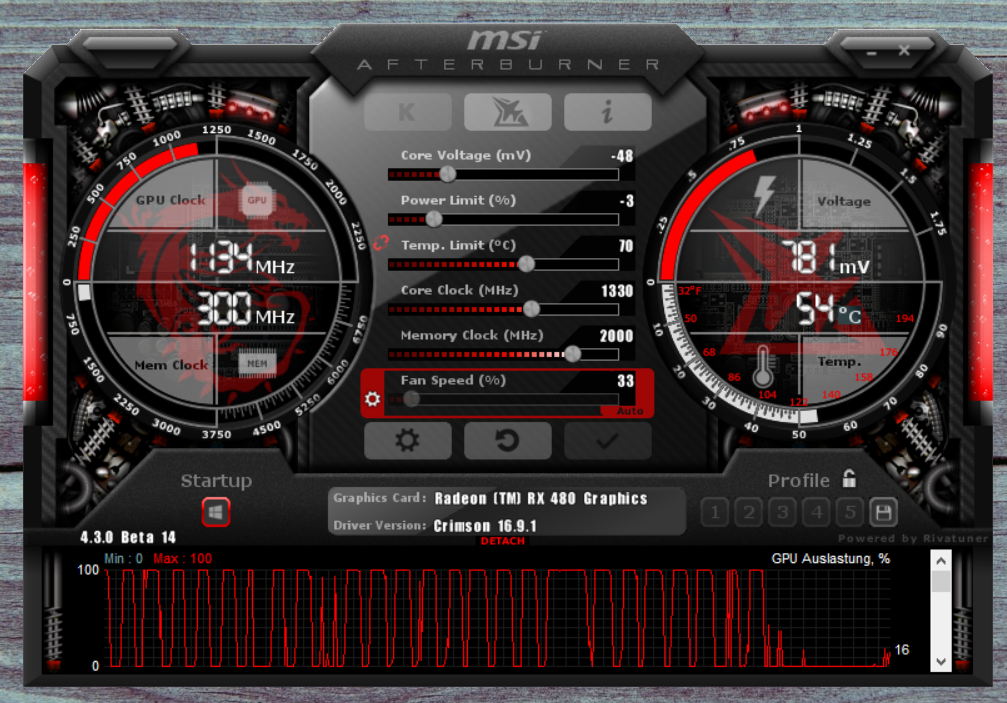Click the lightning bolt voltage icon
The width and height of the screenshot is (1007, 703).
(x=764, y=195)
